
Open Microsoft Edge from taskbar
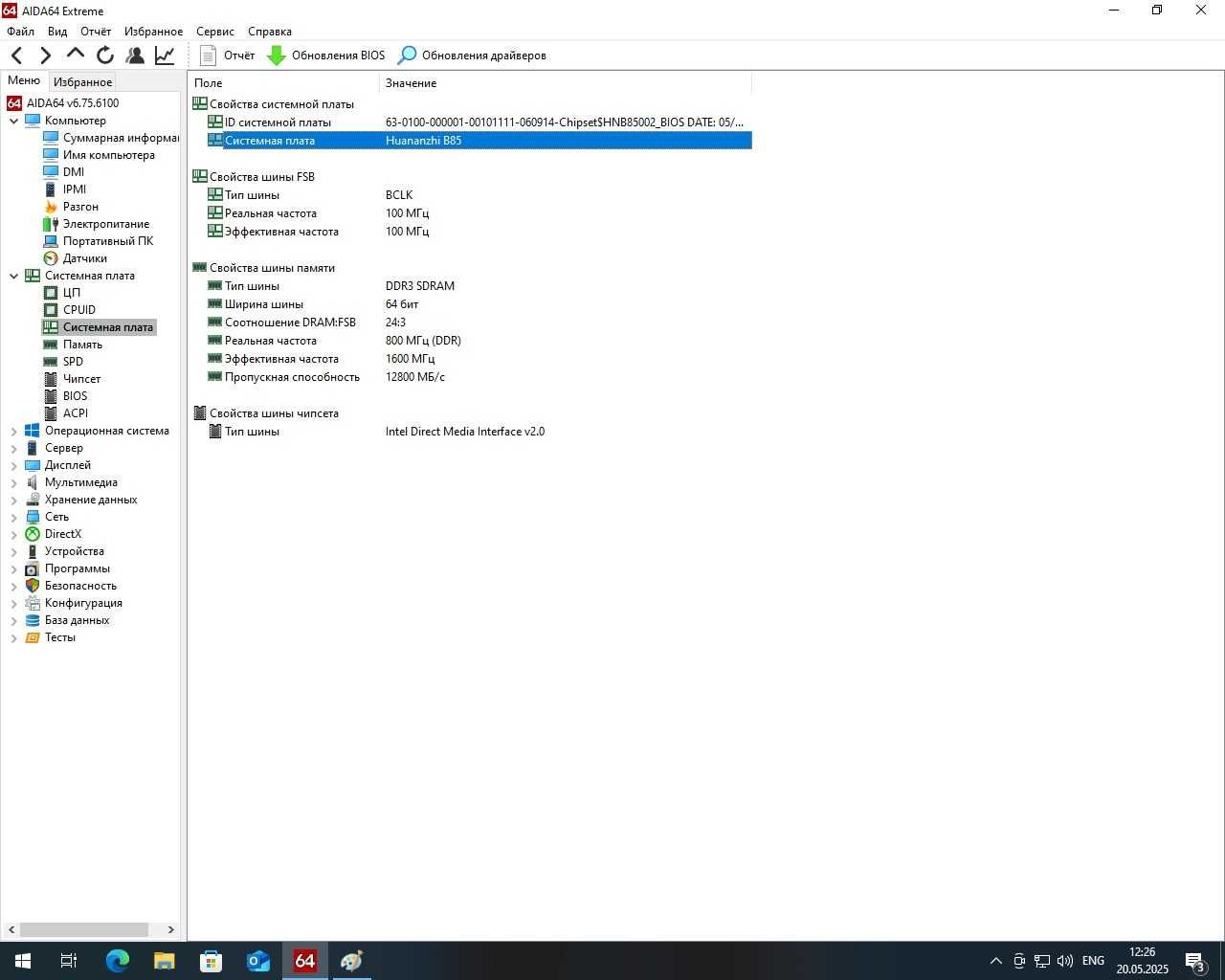click(x=118, y=961)
